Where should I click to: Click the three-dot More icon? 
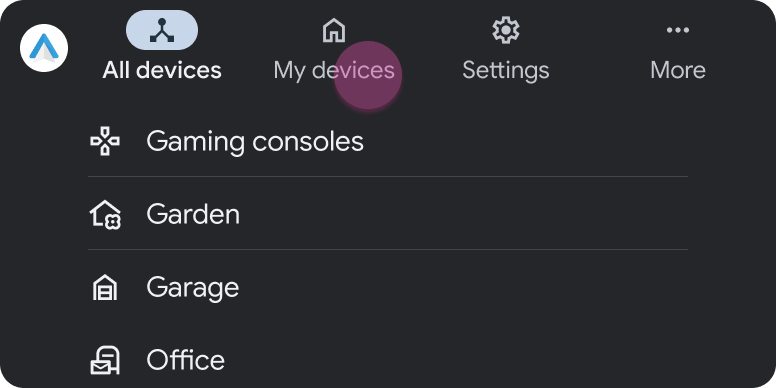click(678, 30)
